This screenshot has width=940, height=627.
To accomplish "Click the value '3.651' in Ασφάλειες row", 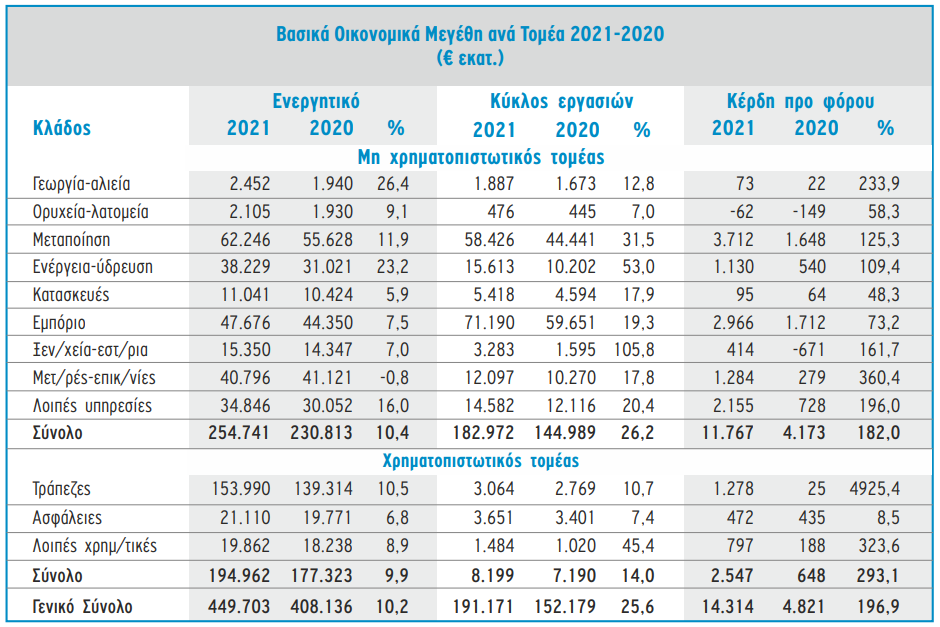I will pos(494,517).
